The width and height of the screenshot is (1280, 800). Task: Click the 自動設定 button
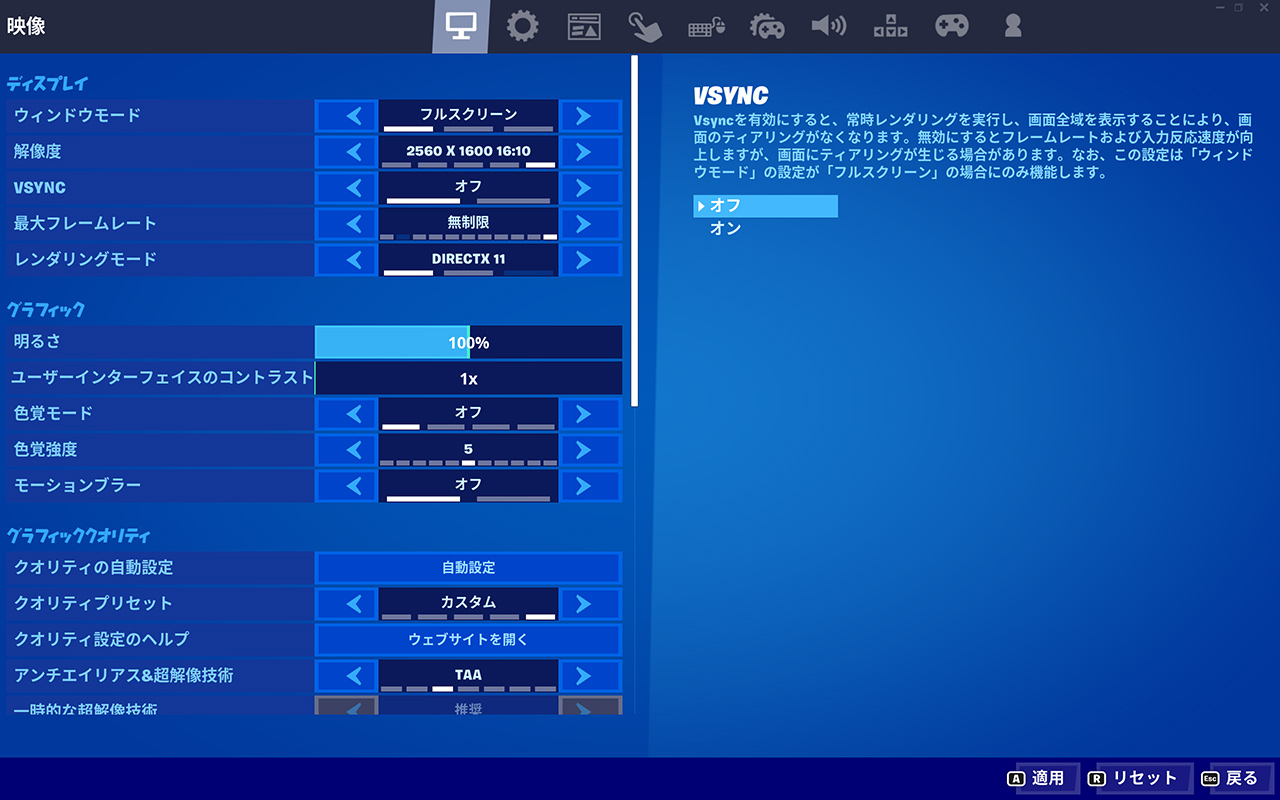pos(468,568)
